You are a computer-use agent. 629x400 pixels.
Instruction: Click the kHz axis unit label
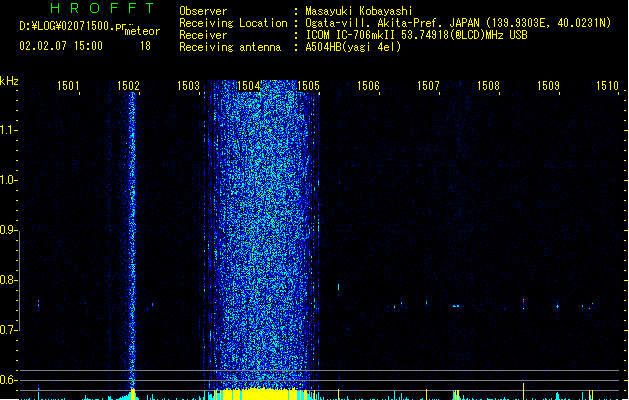coord(9,81)
